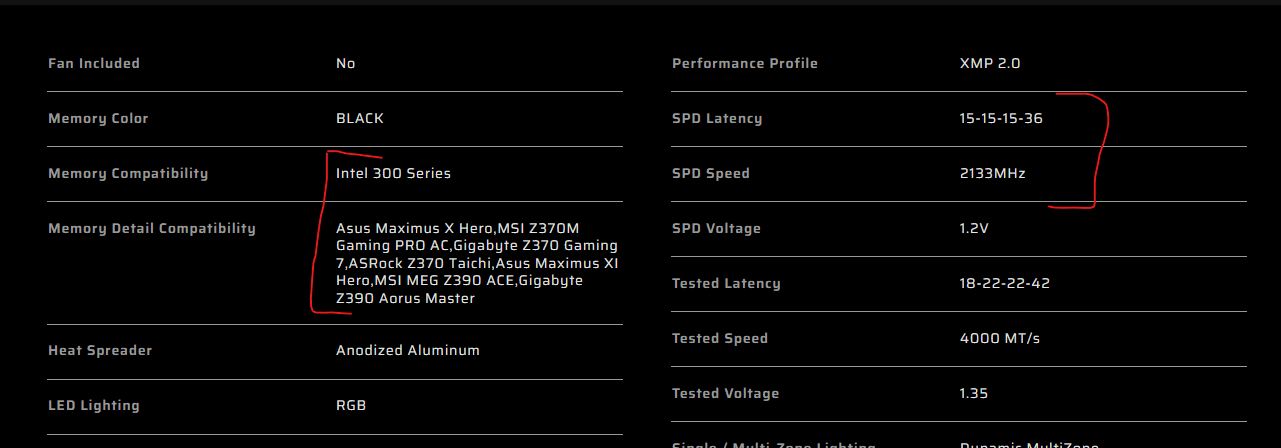Click the Memory Detail Compatibility label
Screen dimensions: 1281x448
(152, 228)
